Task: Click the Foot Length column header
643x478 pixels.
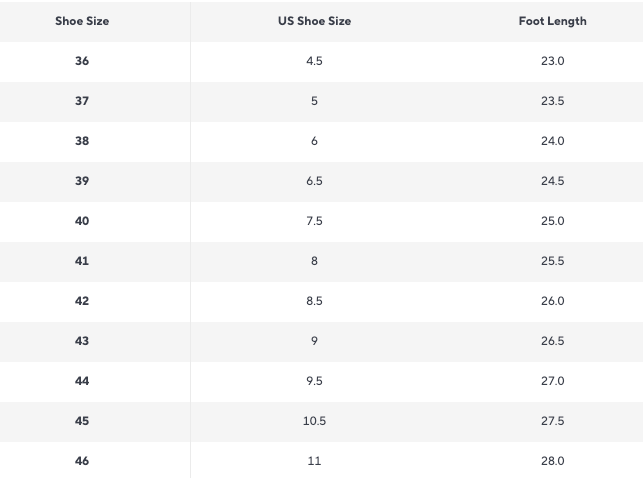Action: [x=552, y=21]
